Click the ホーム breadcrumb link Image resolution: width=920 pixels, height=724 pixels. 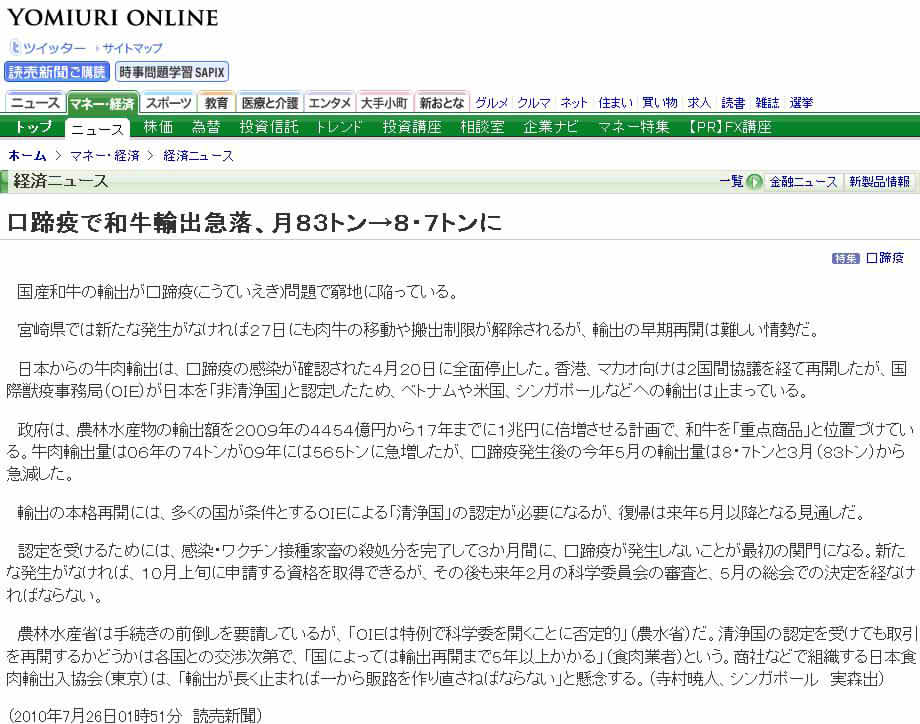point(27,156)
